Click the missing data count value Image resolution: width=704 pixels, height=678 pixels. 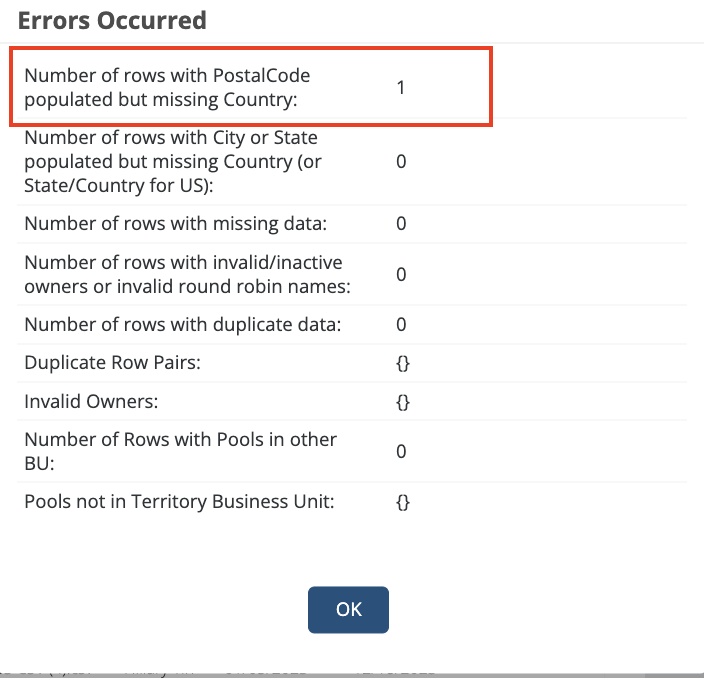pyautogui.click(x=401, y=223)
